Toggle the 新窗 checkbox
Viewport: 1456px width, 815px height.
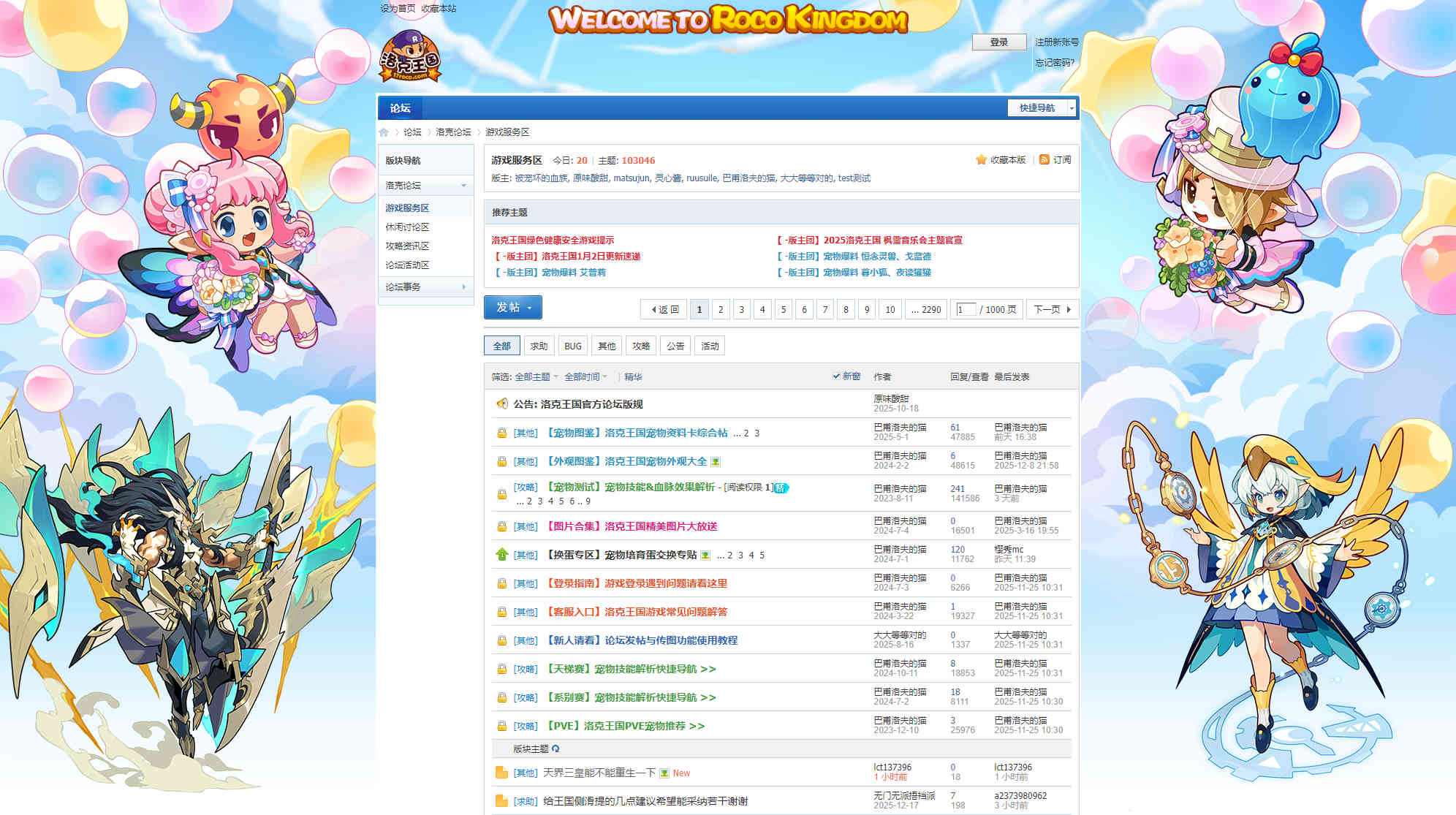[836, 376]
